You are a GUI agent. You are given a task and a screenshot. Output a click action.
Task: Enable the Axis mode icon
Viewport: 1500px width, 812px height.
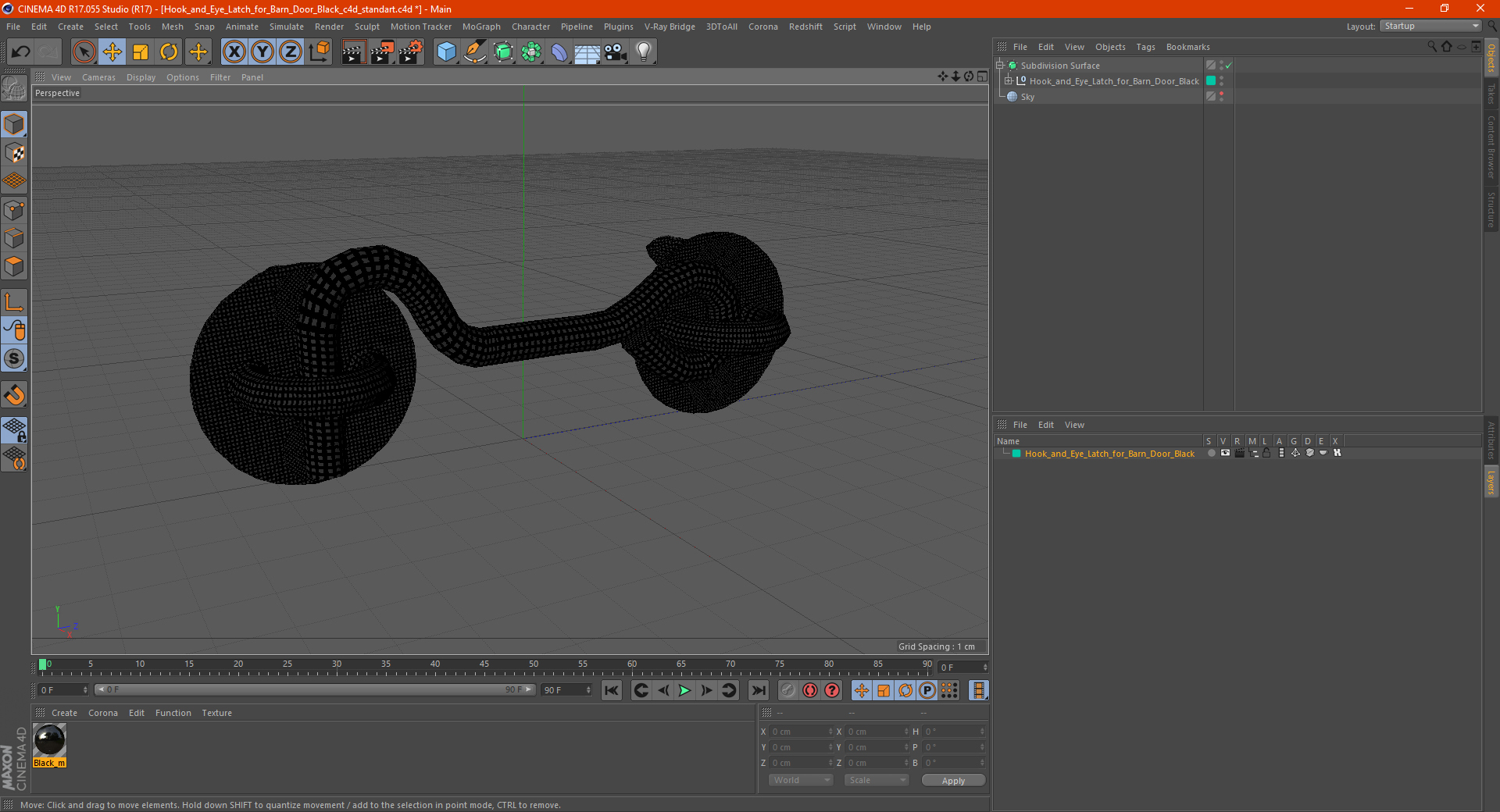click(15, 302)
